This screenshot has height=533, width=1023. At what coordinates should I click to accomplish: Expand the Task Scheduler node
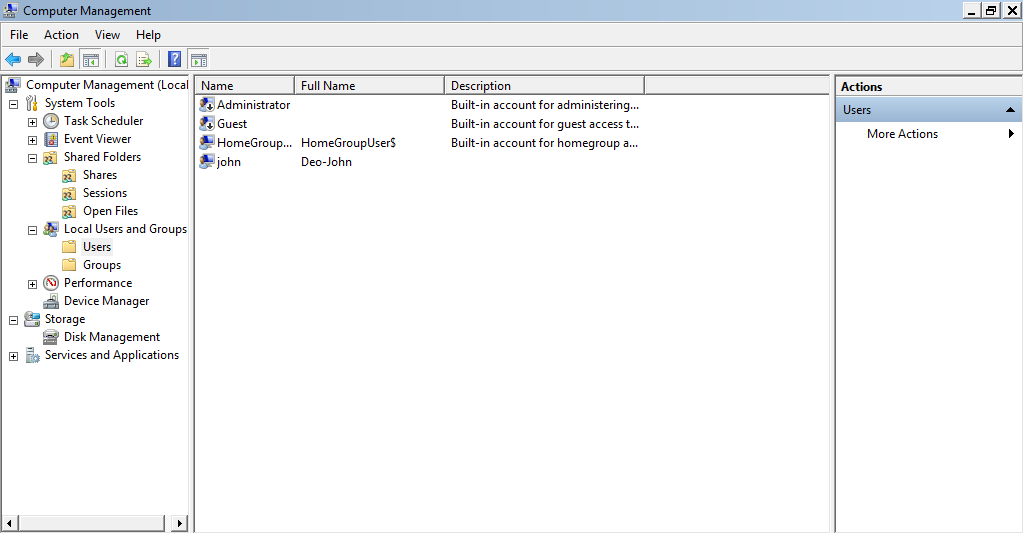pos(32,122)
